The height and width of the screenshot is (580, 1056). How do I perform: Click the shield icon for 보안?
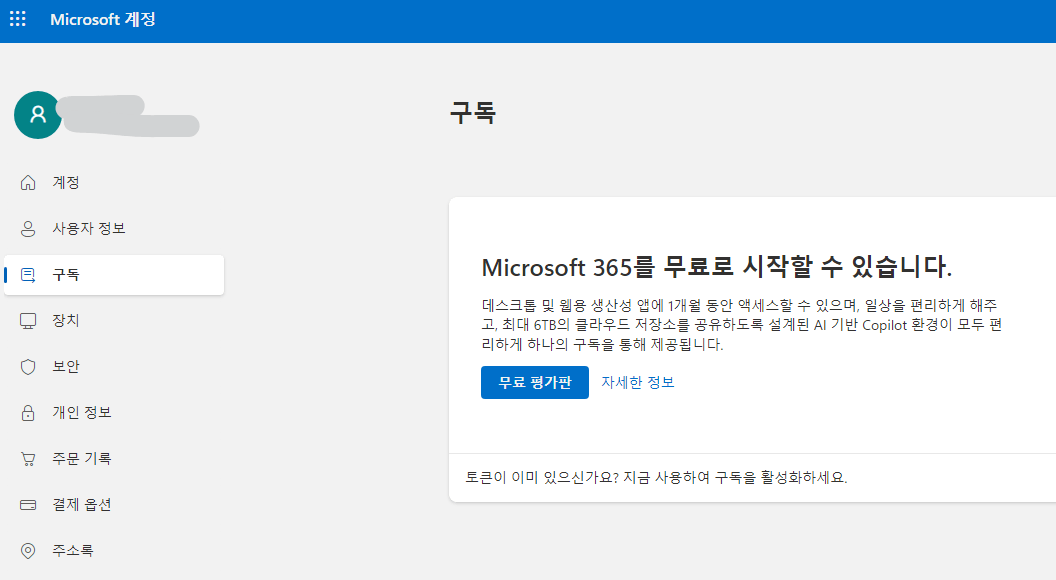pyautogui.click(x=28, y=367)
